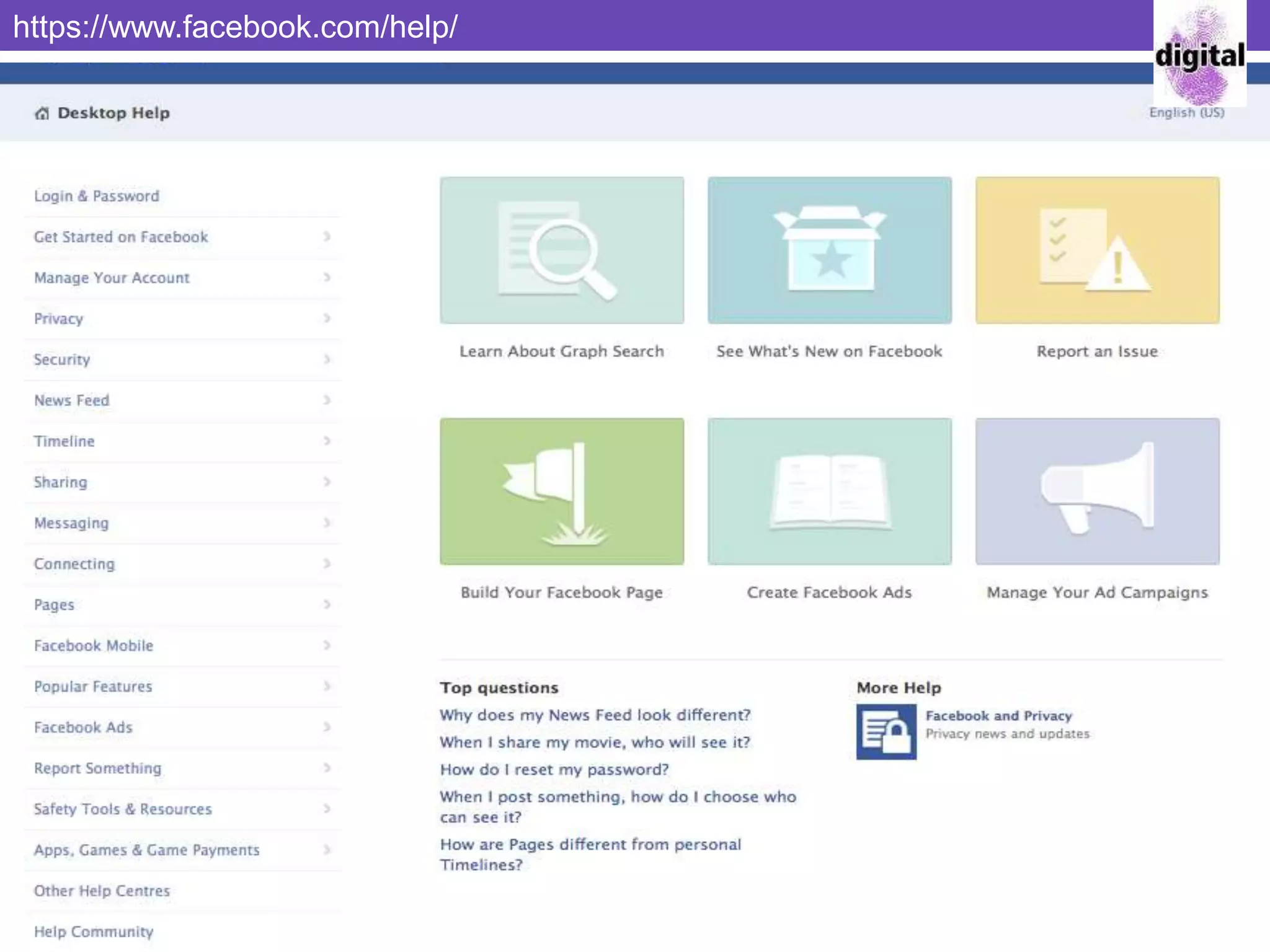Image resolution: width=1270 pixels, height=952 pixels.
Task: Expand the Timeline chevron arrow
Action: pyautogui.click(x=327, y=441)
